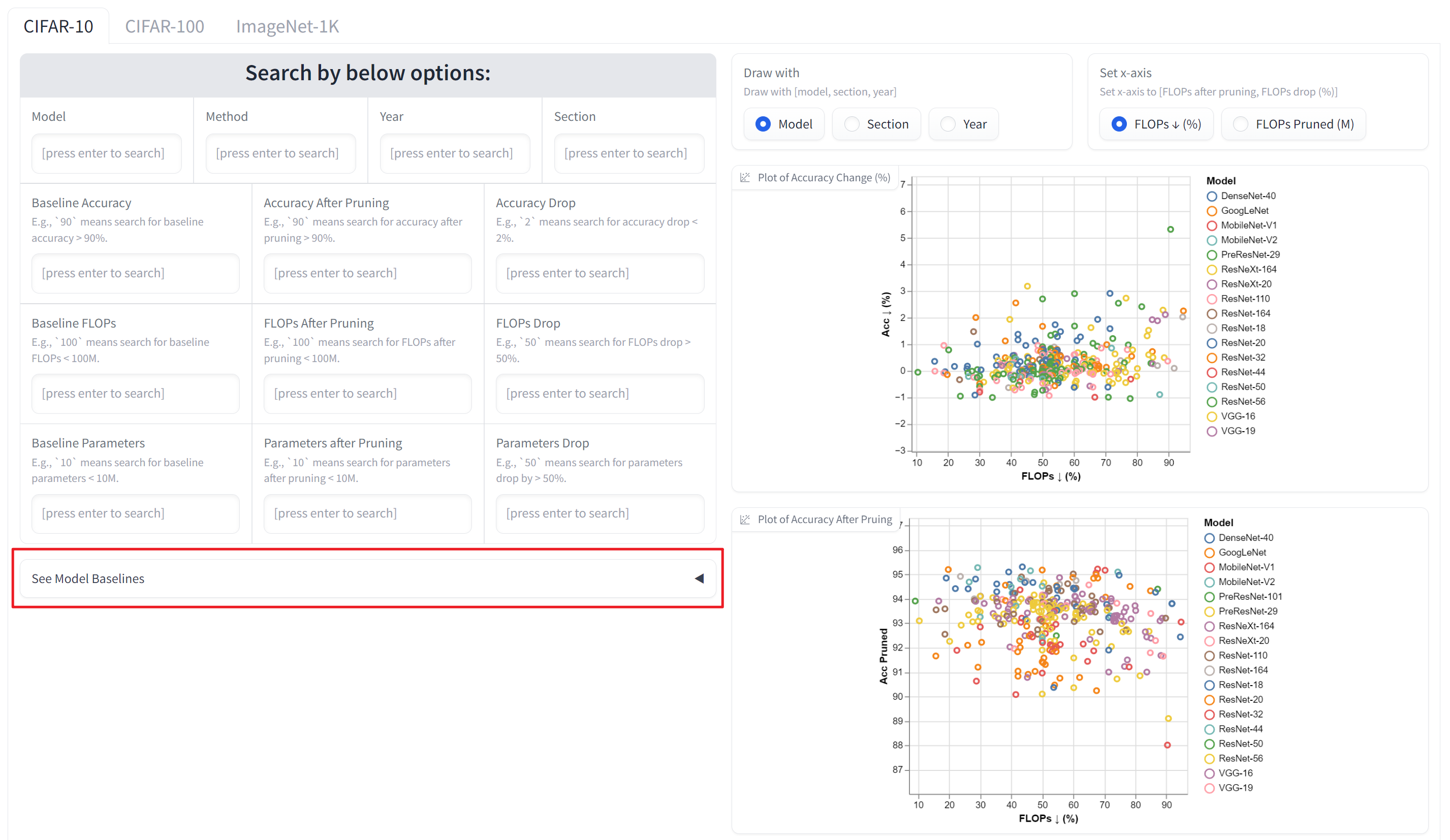Choose FLOPs ↓ (%) for x-axis
The width and height of the screenshot is (1450, 840).
[1156, 124]
